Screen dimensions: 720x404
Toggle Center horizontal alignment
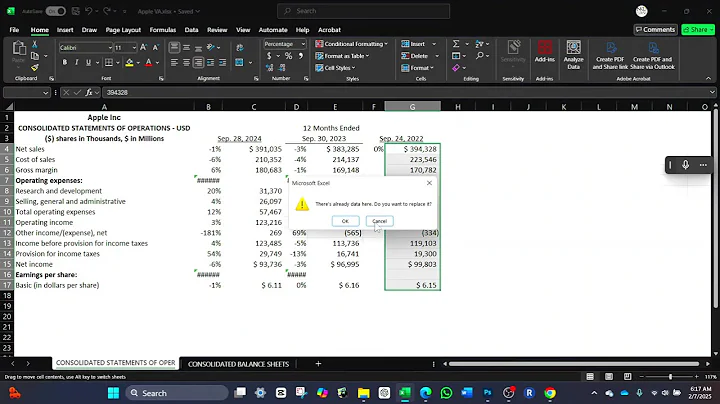click(186, 62)
